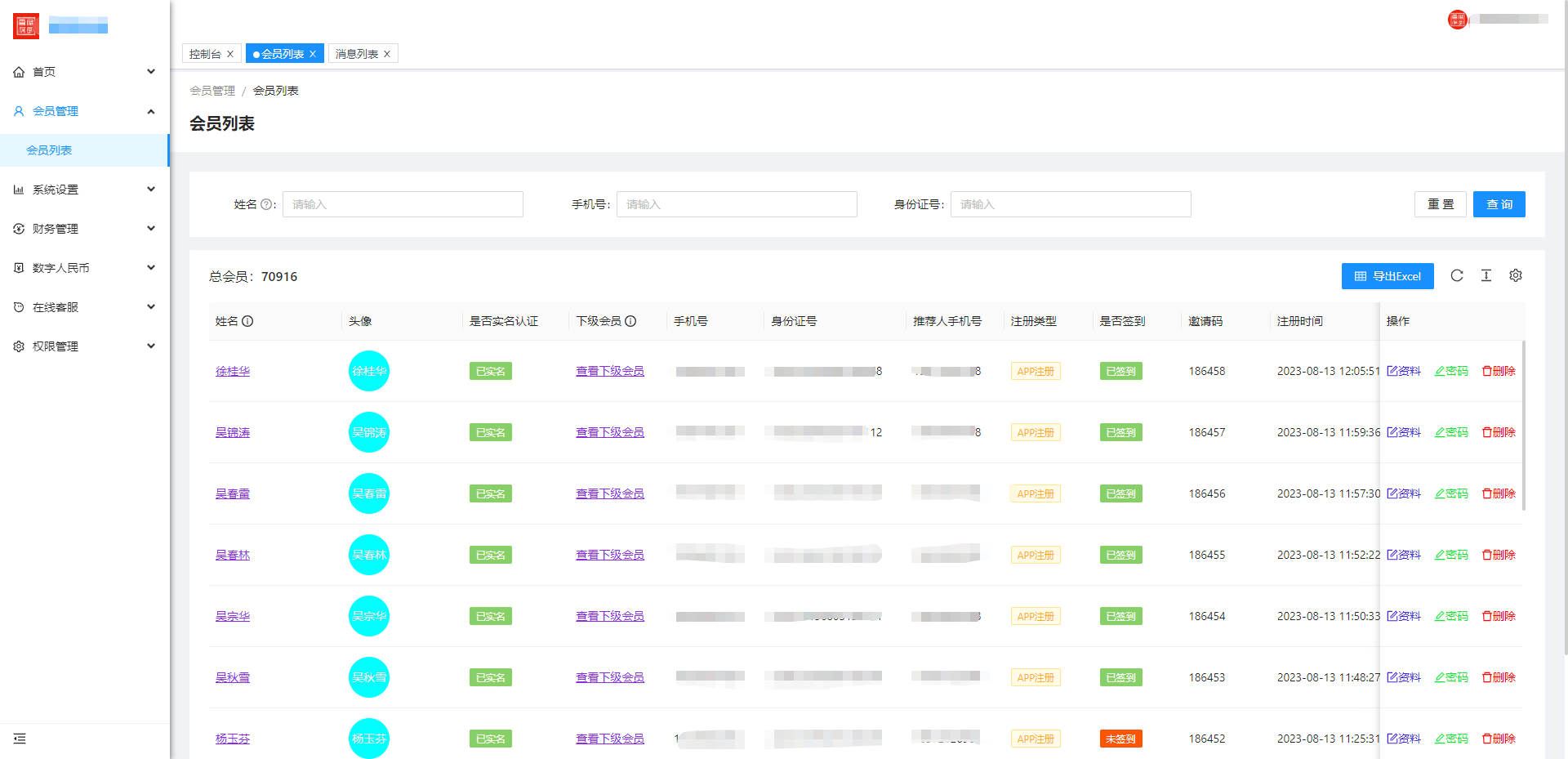Click invite code 186458
The image size is (1568, 759).
click(x=1207, y=371)
